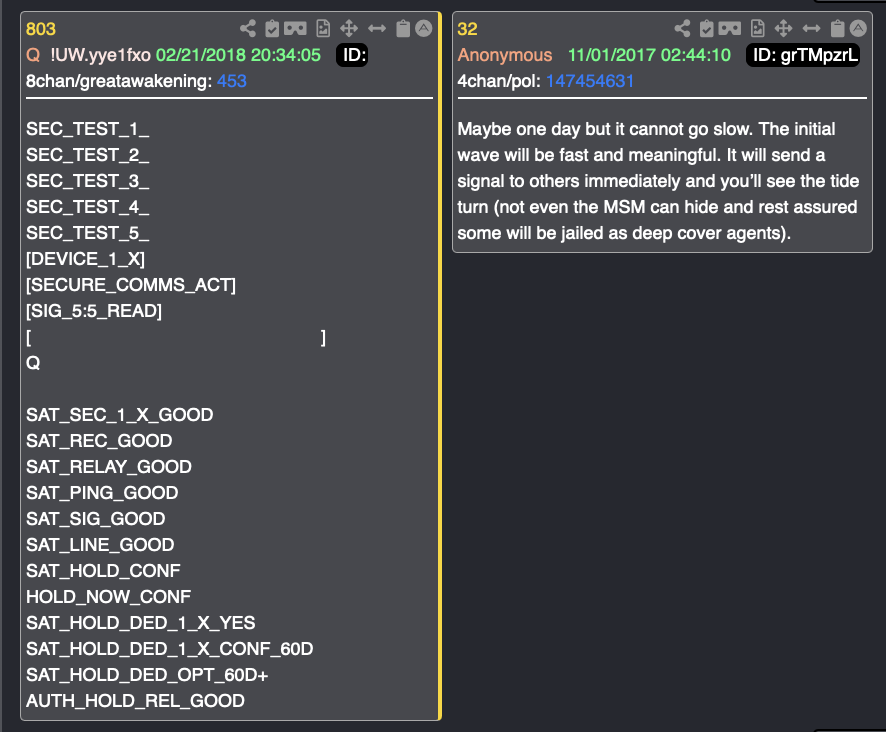886x732 pixels.
Task: Click line AUTH_HOLD_REL_GOOD
Action: [136, 701]
